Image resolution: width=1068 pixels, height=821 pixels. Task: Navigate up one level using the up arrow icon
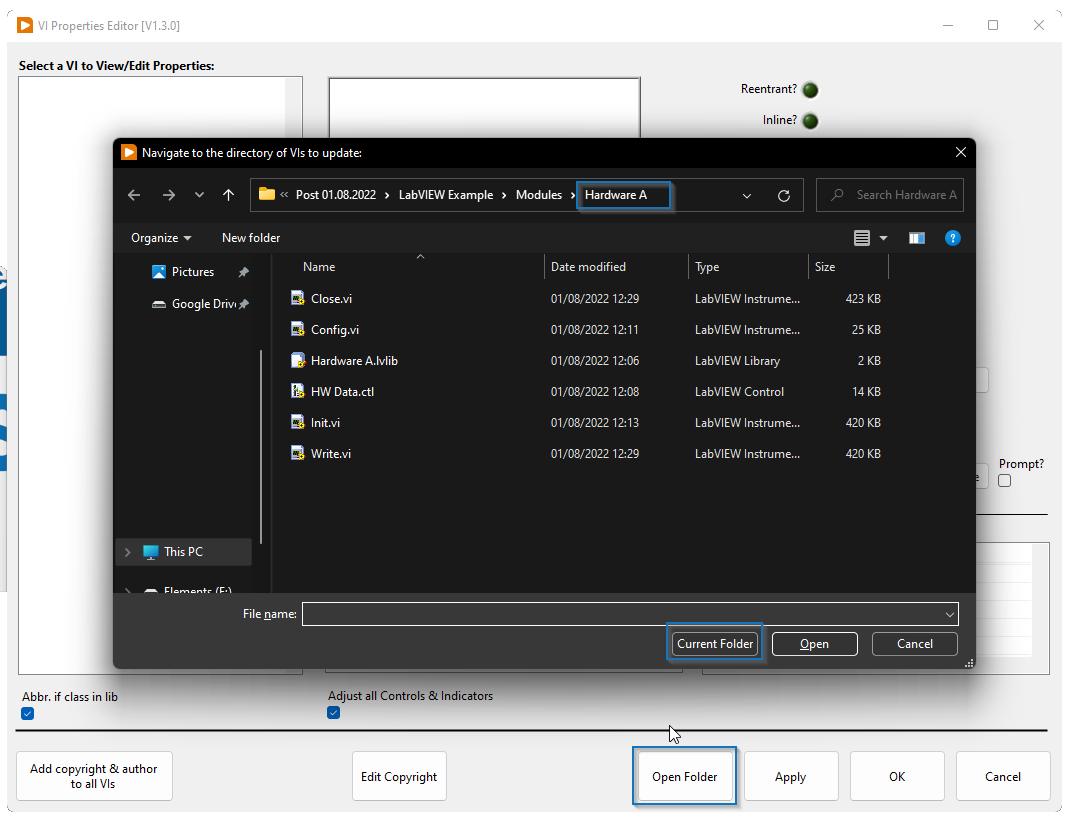point(228,195)
